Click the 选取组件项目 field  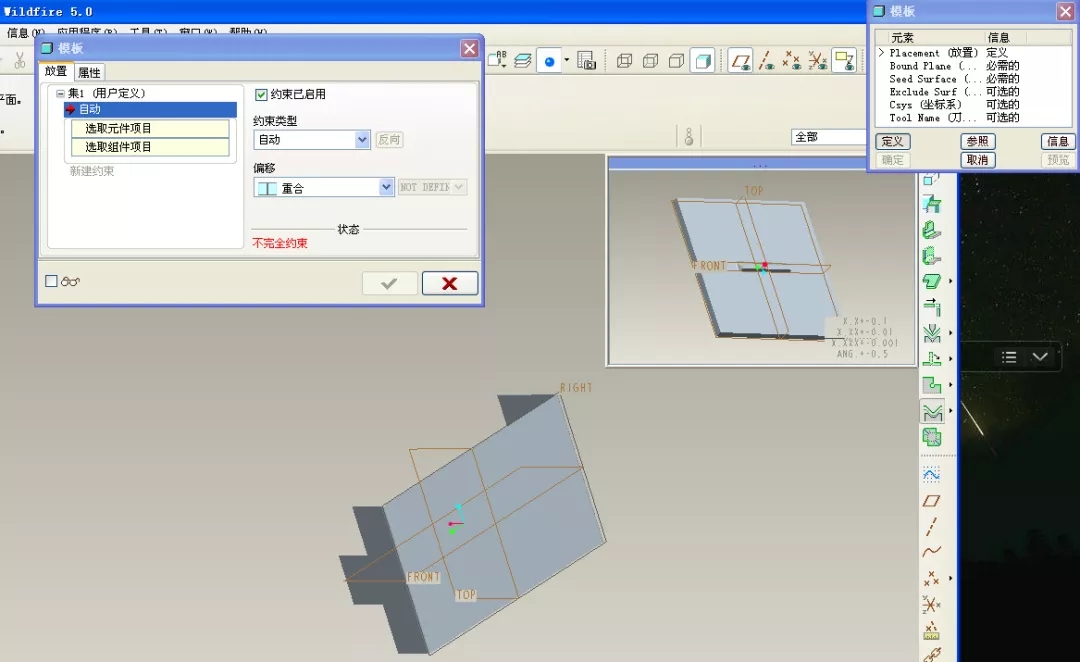(x=150, y=147)
